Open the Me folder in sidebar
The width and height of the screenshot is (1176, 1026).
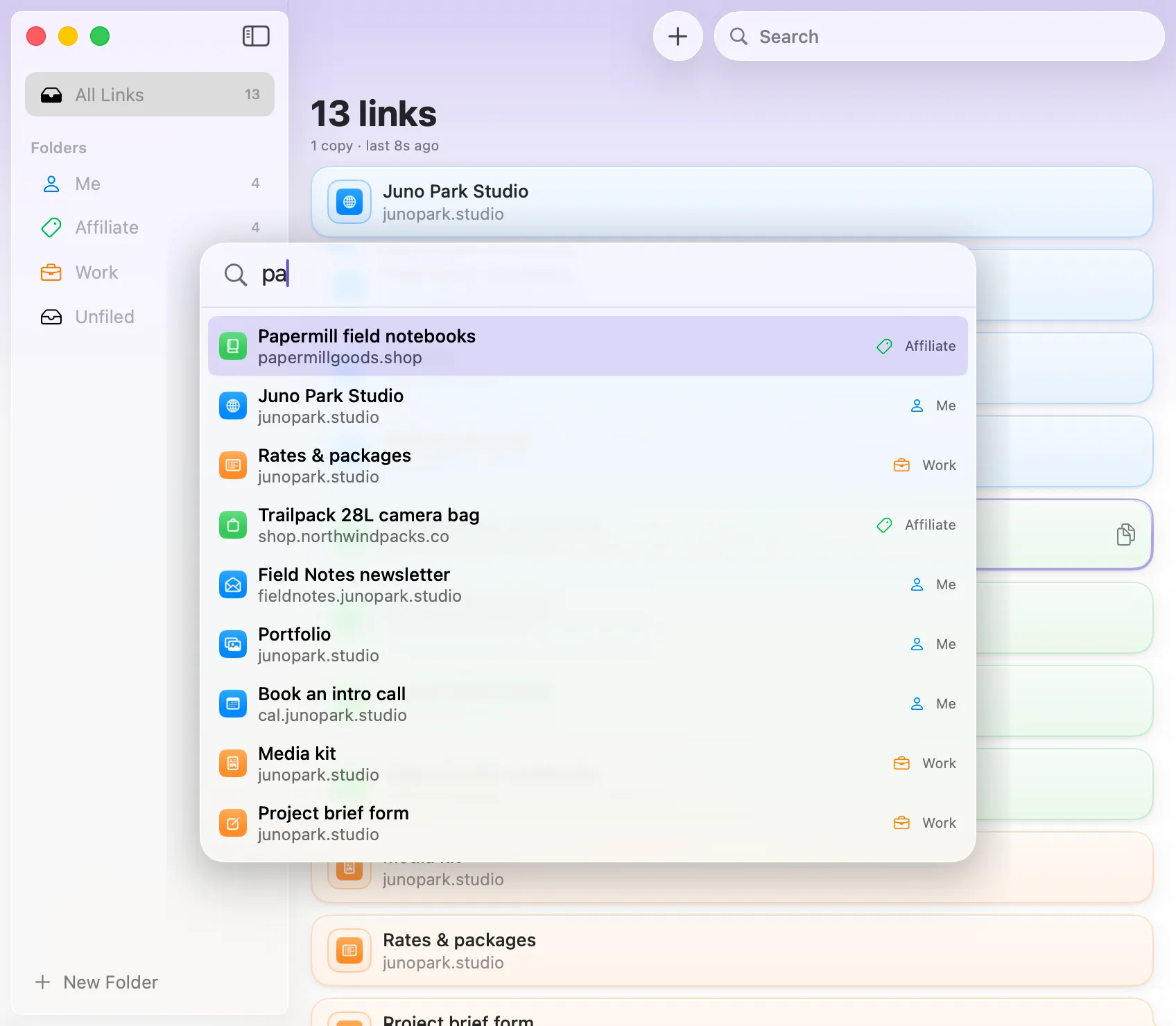(150, 184)
